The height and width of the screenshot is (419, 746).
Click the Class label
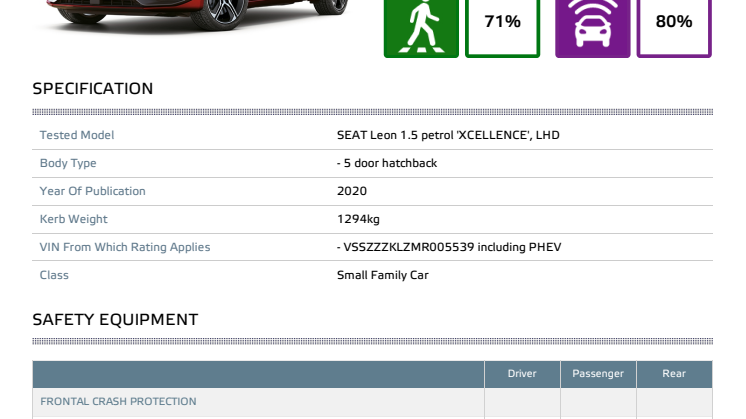[54, 275]
